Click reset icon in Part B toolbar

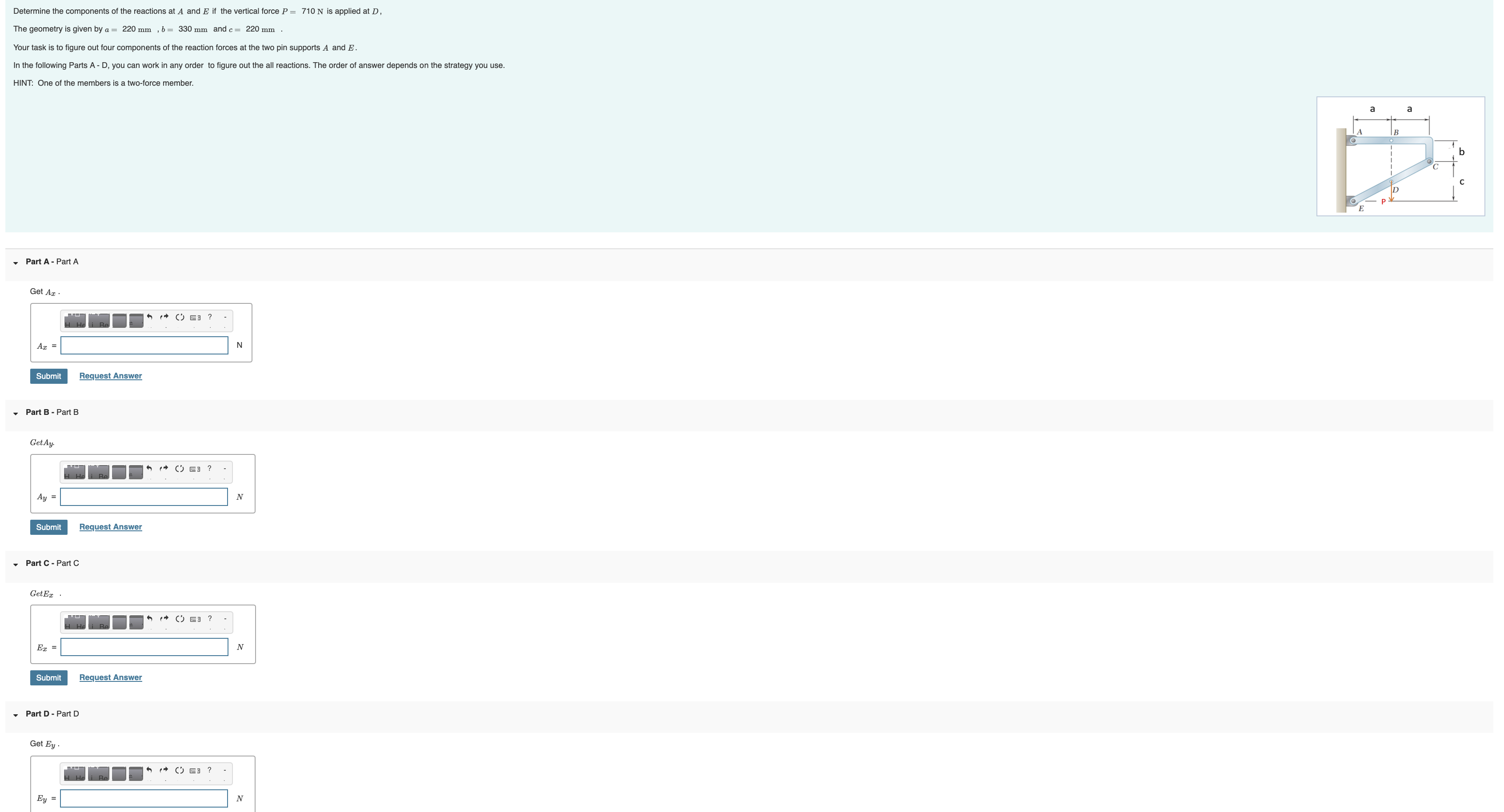(179, 469)
